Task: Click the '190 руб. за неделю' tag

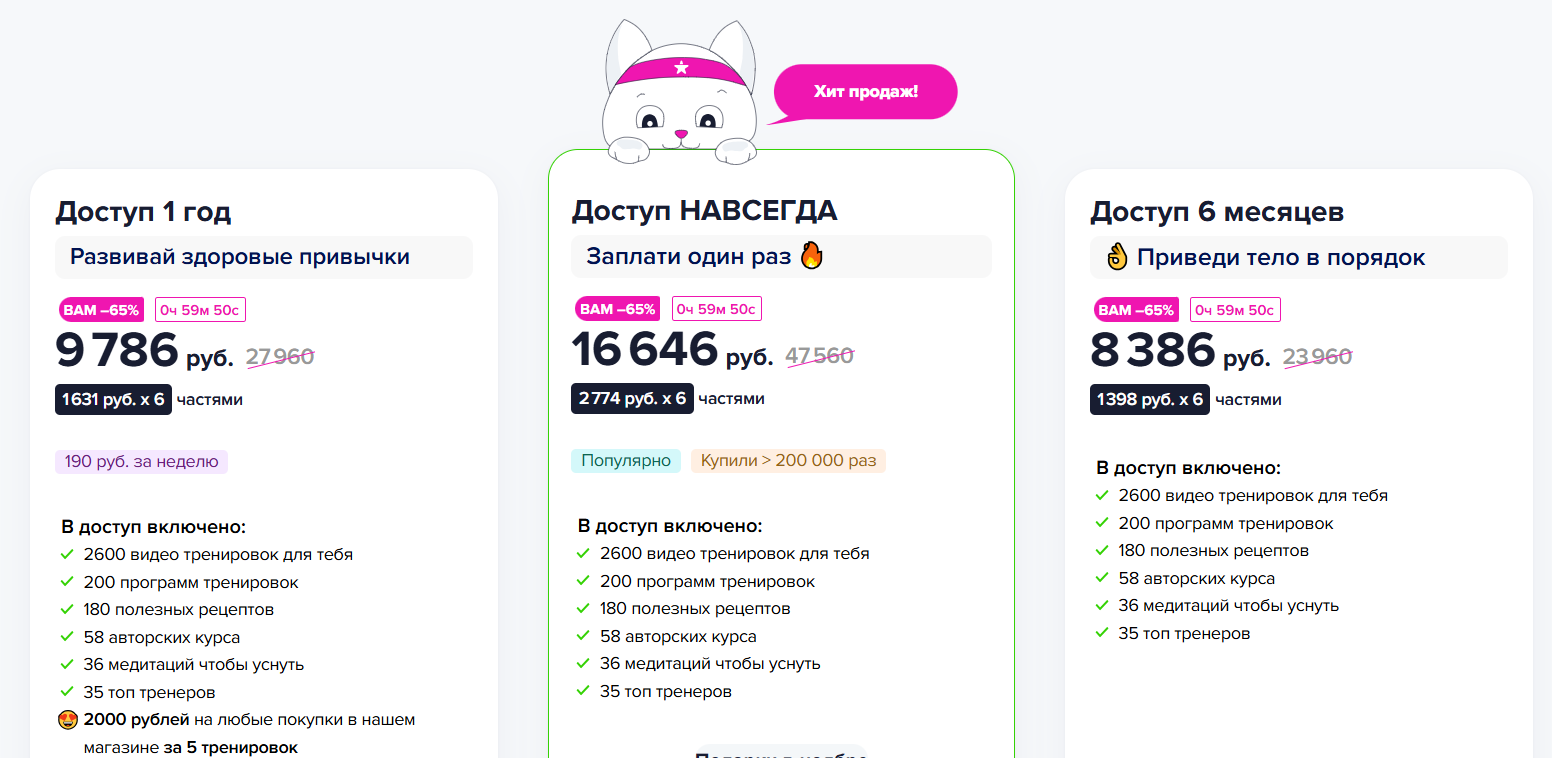Action: tap(141, 462)
